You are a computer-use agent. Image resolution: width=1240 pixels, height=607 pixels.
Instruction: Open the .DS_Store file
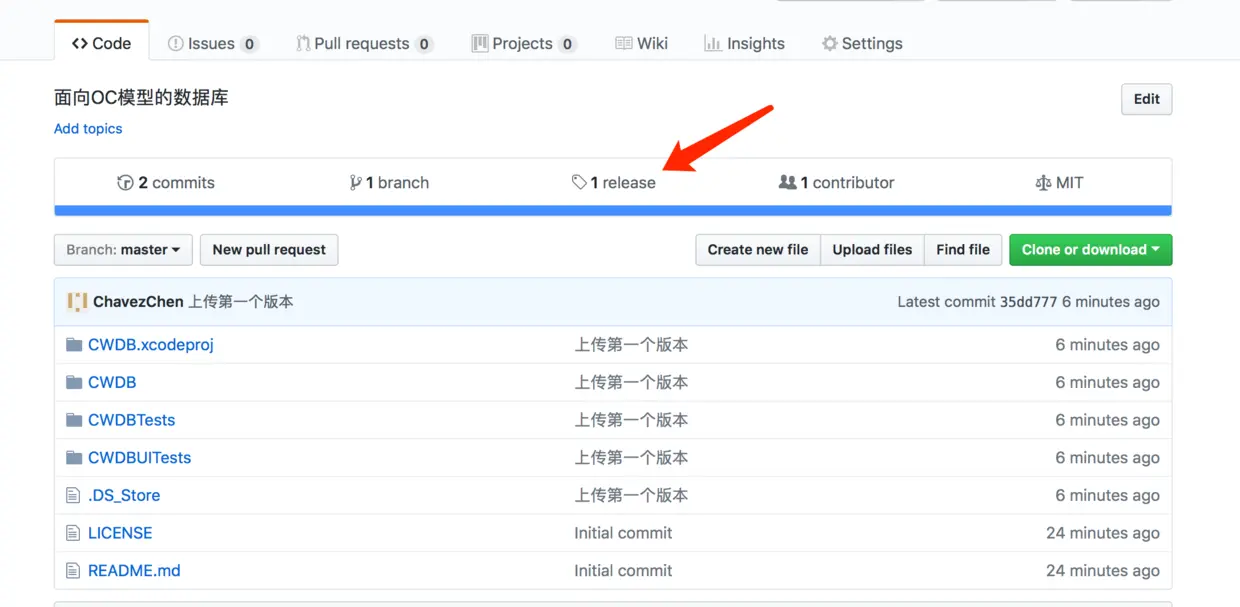pyautogui.click(x=124, y=496)
